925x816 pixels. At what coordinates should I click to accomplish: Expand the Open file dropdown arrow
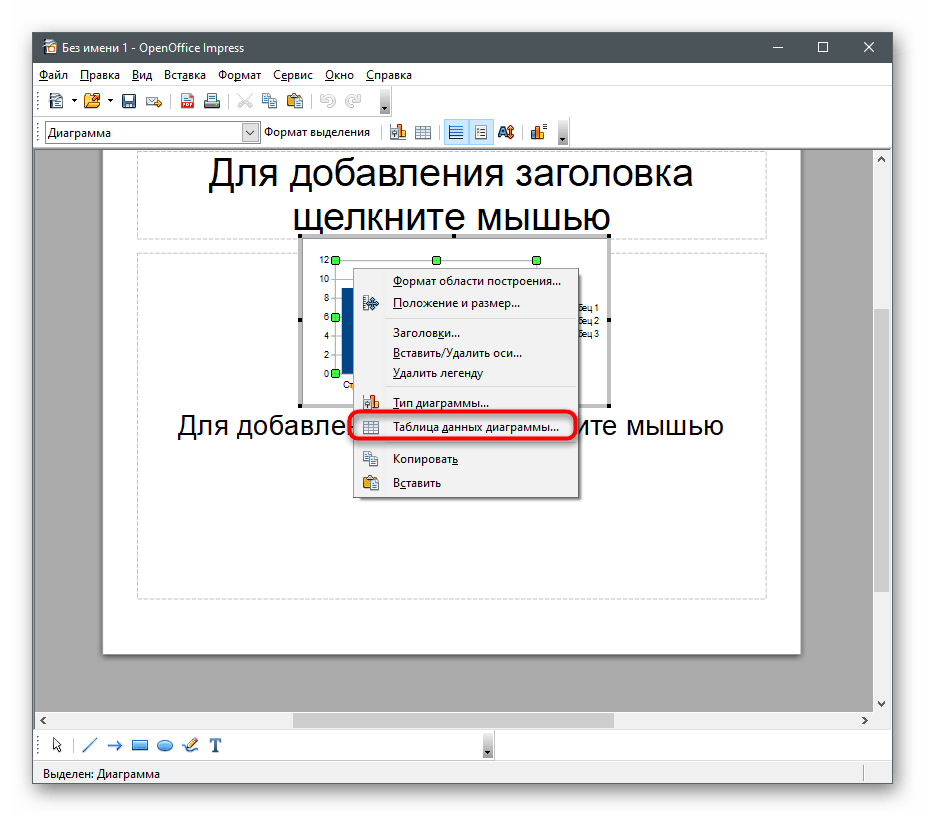(x=110, y=101)
